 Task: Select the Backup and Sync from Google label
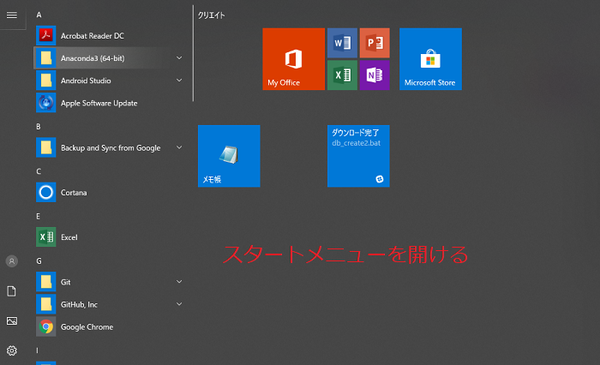pos(111,148)
